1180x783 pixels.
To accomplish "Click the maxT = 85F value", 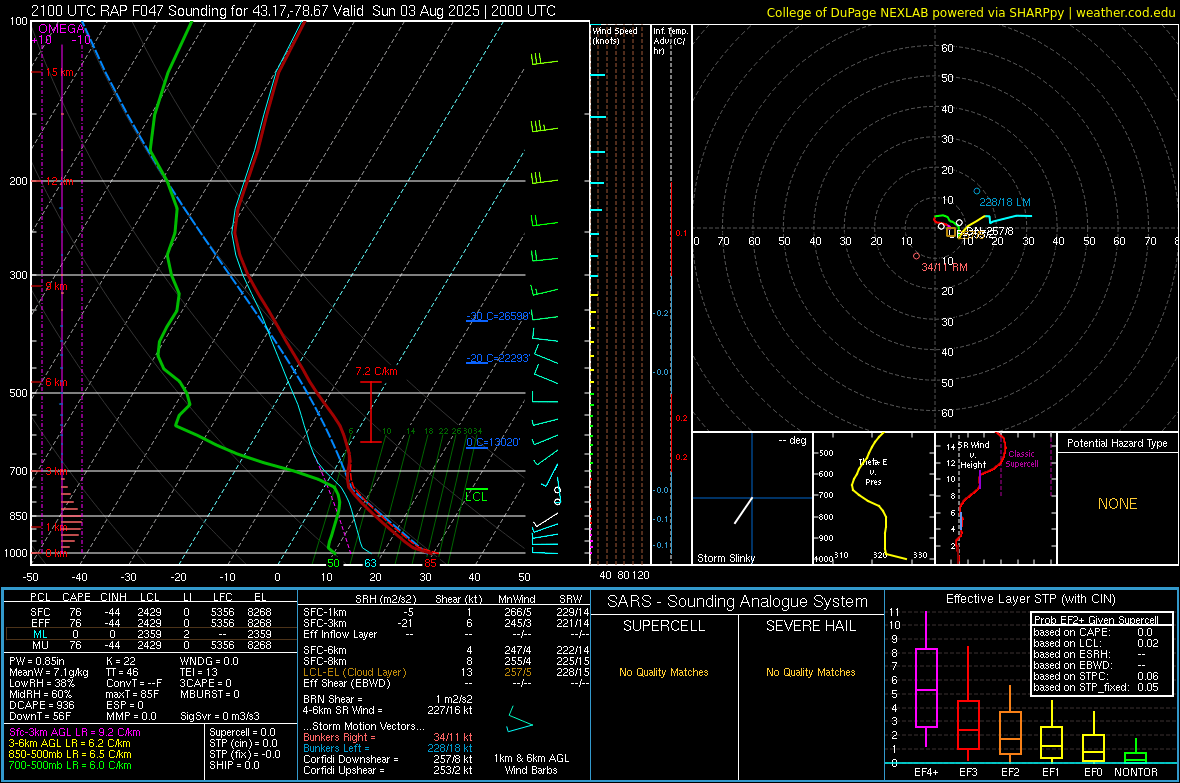I will tap(132, 694).
